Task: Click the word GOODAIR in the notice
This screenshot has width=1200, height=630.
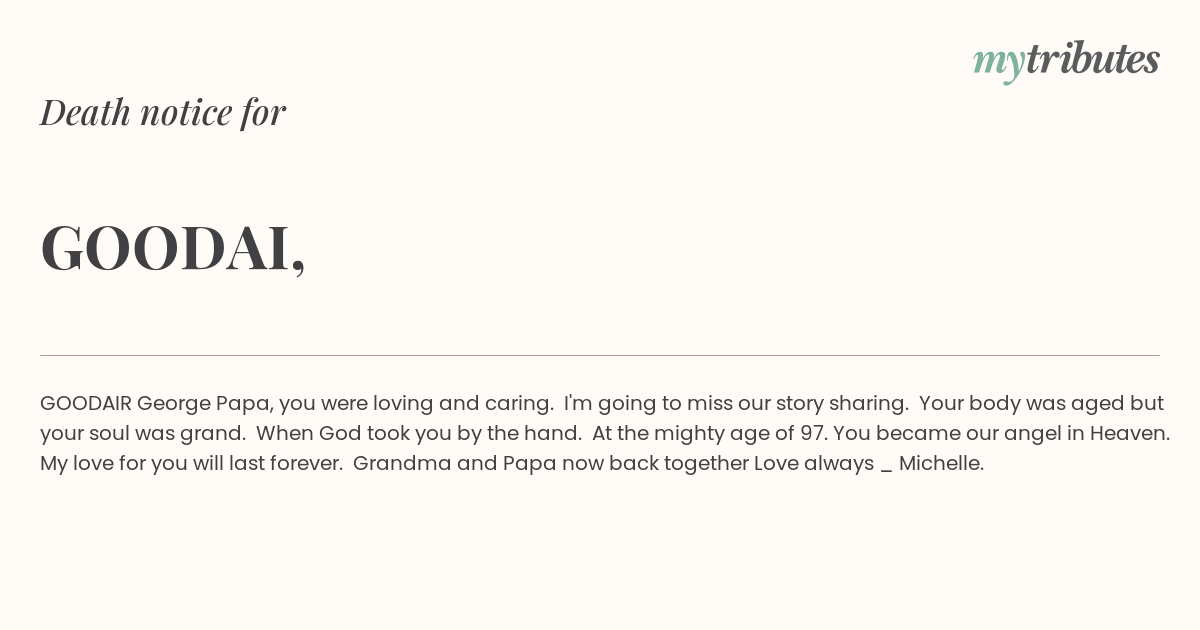Action: tap(86, 404)
